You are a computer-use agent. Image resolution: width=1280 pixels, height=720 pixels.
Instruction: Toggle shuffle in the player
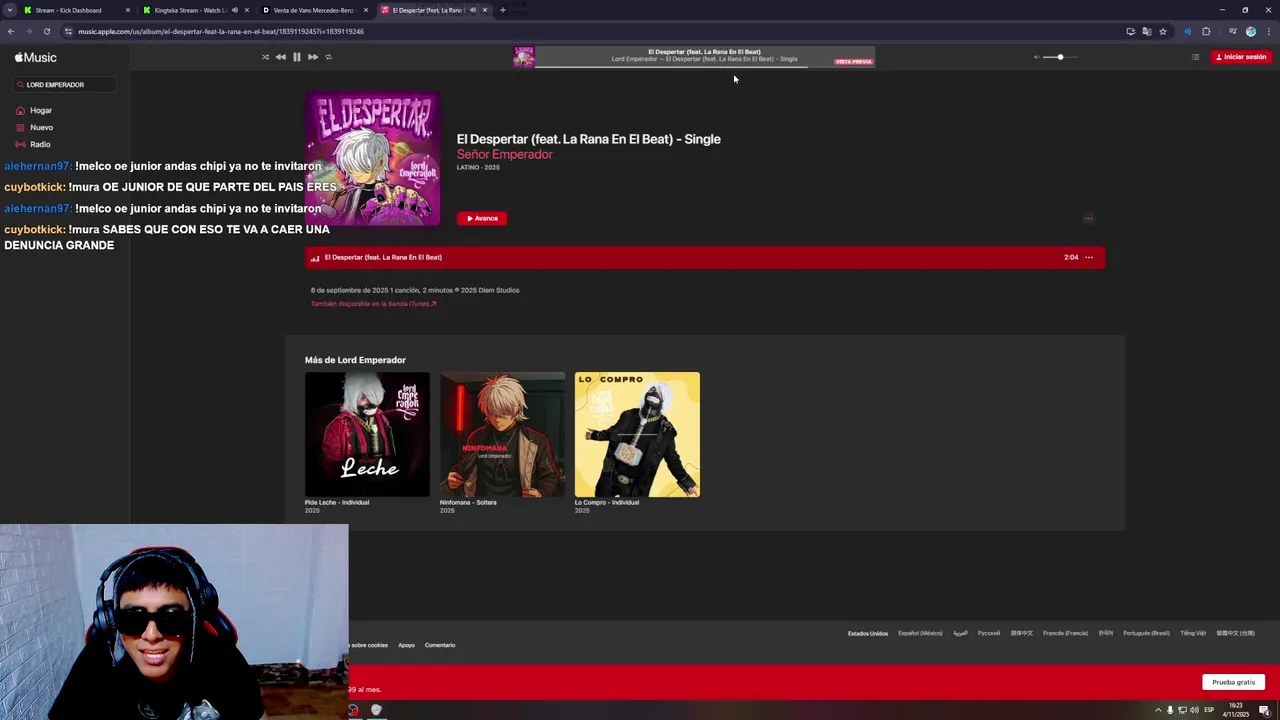pos(265,57)
